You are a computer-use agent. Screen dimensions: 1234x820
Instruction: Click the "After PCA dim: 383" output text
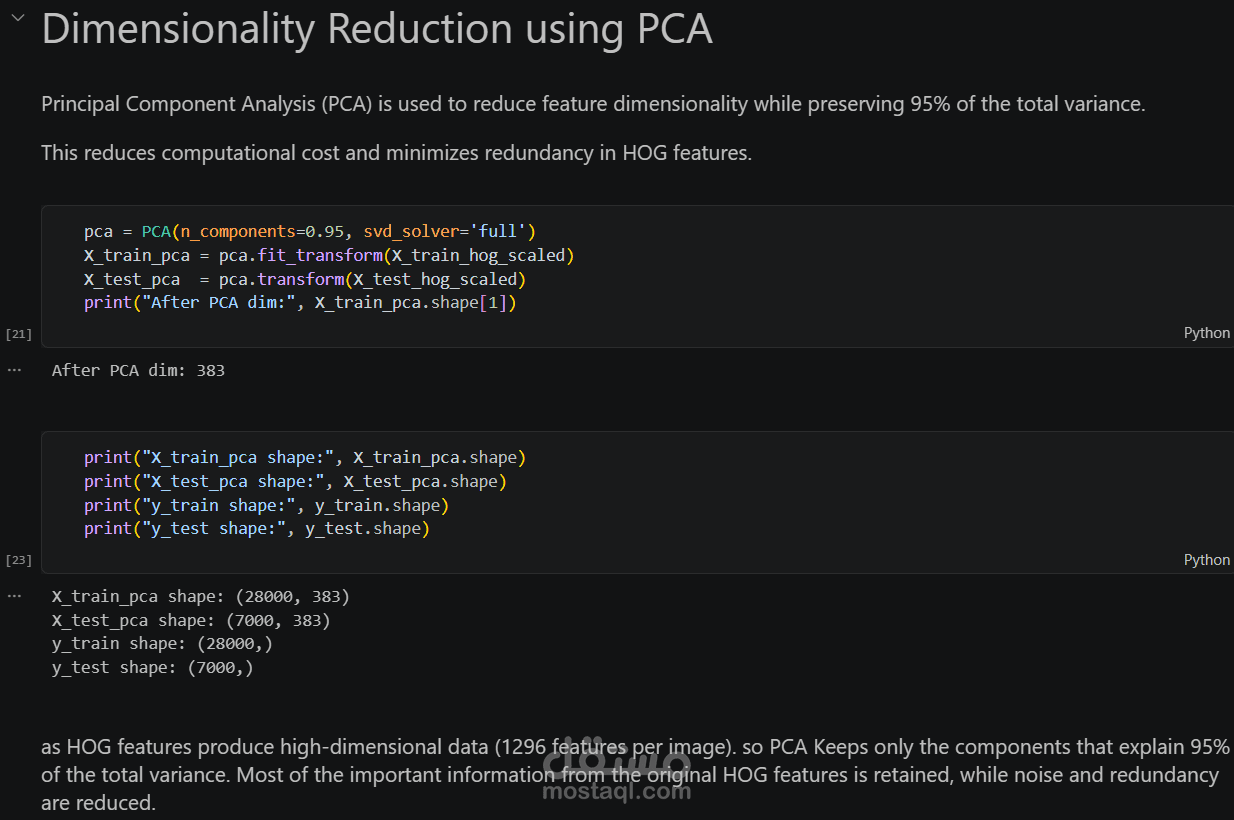pyautogui.click(x=138, y=370)
